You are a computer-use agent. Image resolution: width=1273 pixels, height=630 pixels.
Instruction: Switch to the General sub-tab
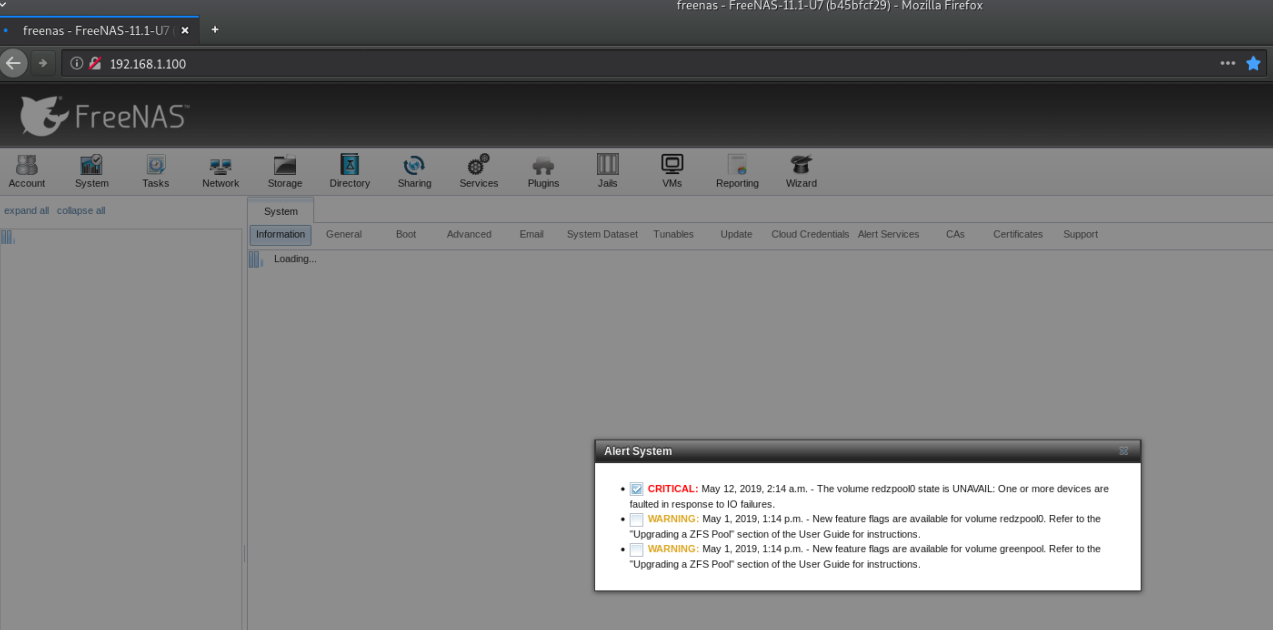[344, 234]
